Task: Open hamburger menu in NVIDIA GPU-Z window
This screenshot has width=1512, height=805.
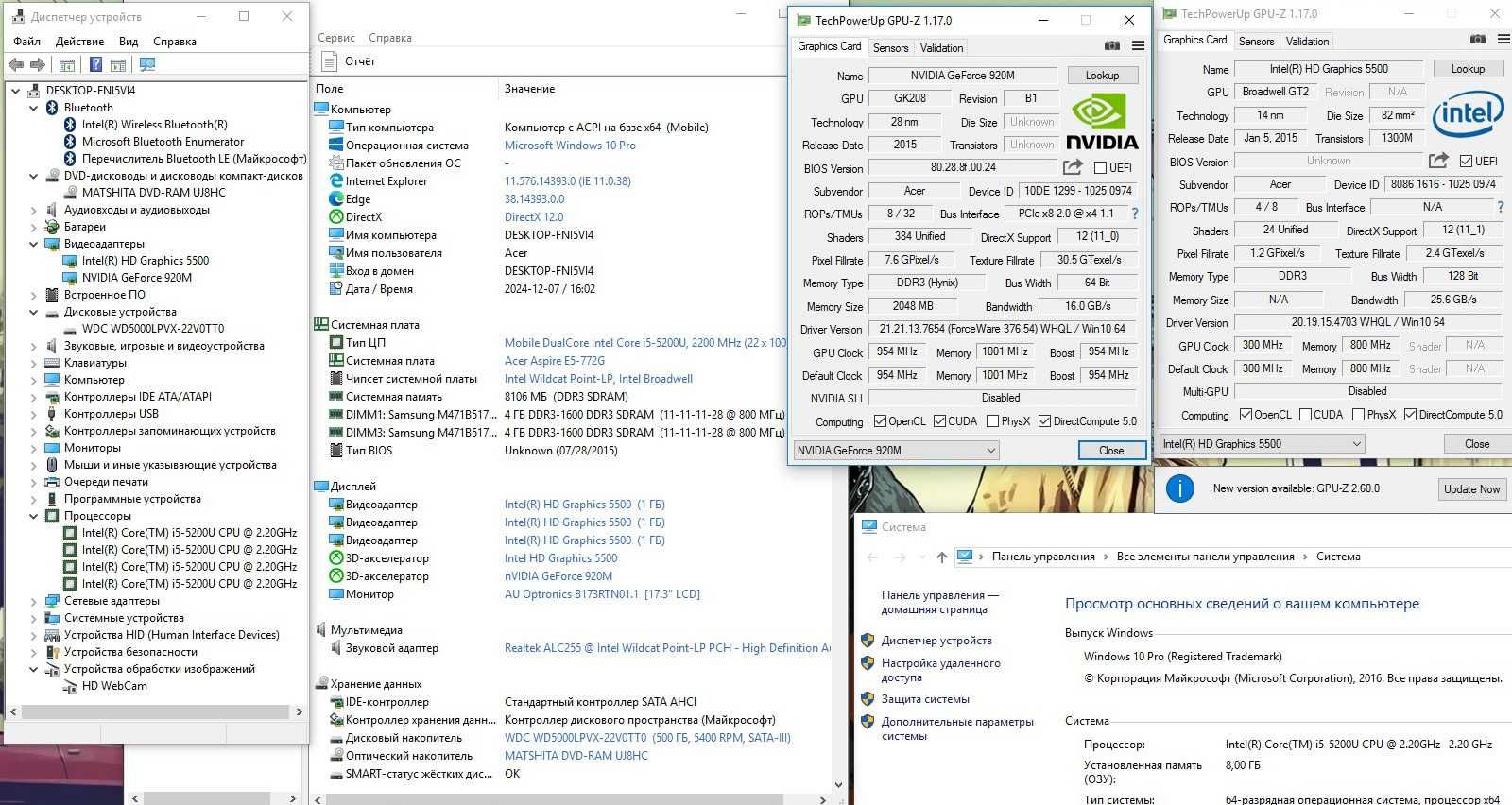Action: coord(1138,45)
